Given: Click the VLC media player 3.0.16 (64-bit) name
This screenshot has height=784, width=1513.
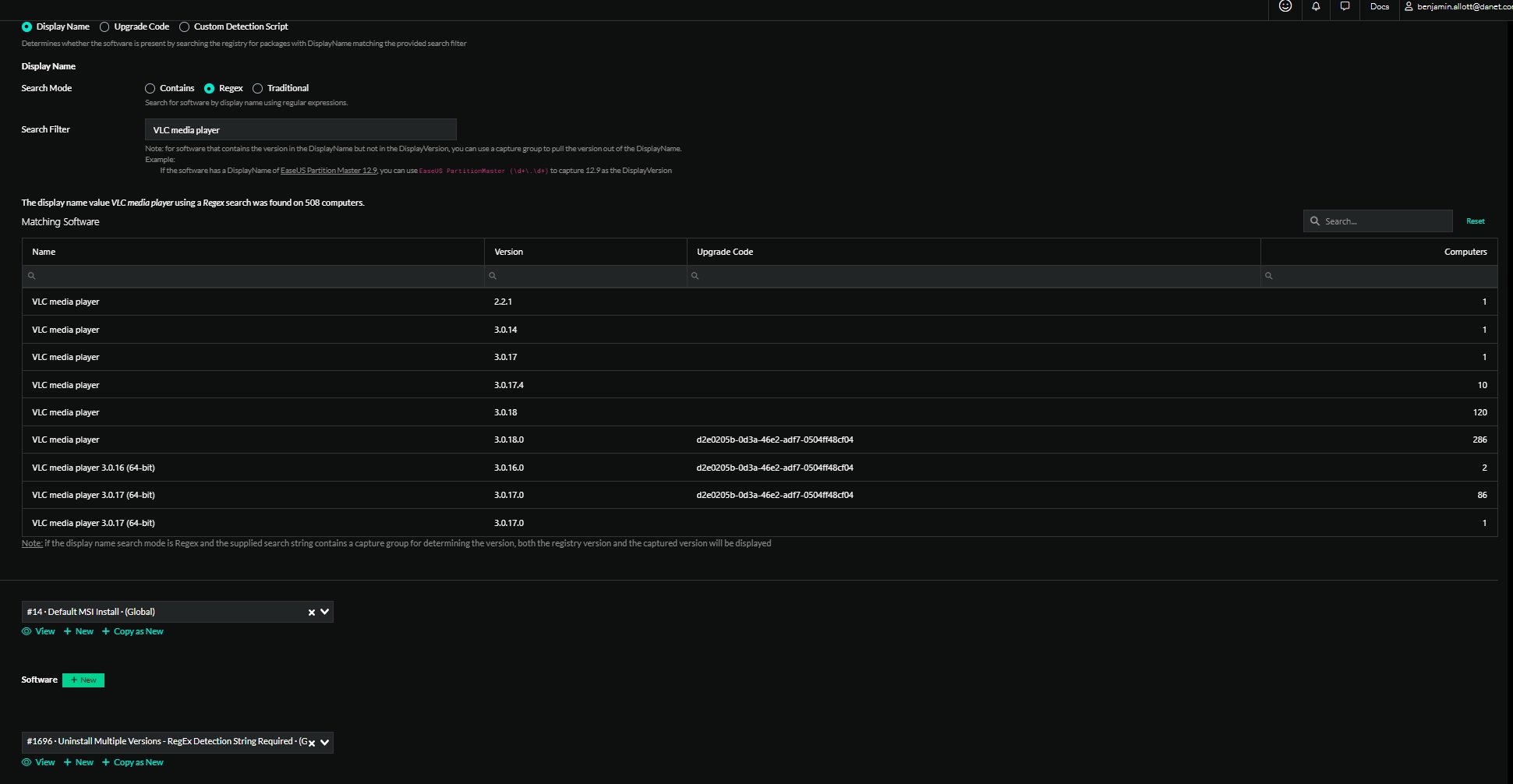Looking at the screenshot, I should pos(94,468).
